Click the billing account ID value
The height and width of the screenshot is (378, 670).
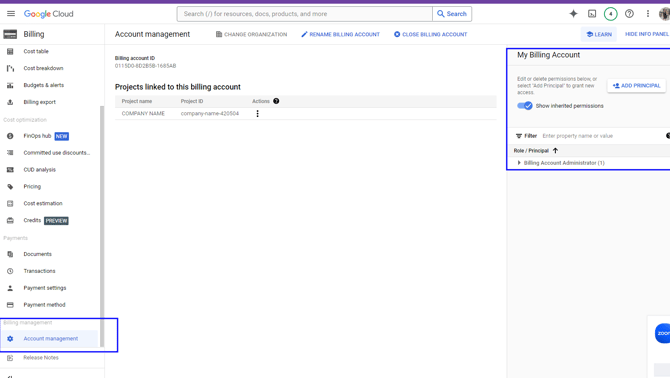click(x=145, y=66)
